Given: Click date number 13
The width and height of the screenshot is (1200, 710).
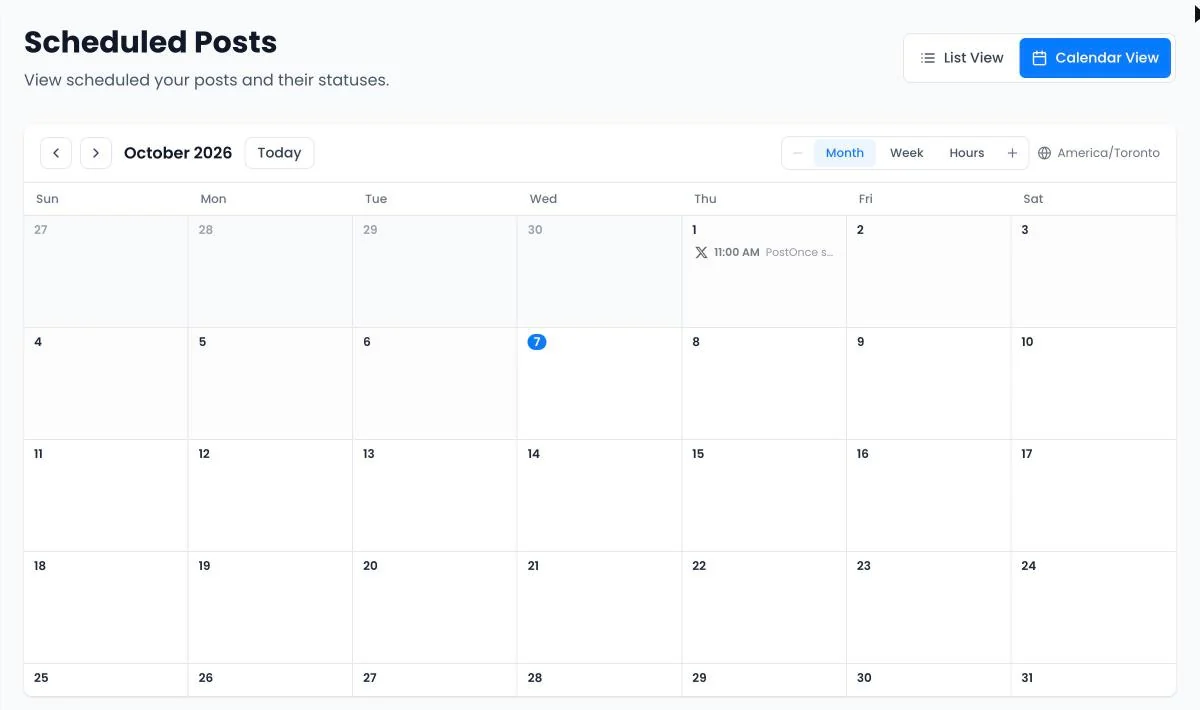Looking at the screenshot, I should (x=369, y=454).
